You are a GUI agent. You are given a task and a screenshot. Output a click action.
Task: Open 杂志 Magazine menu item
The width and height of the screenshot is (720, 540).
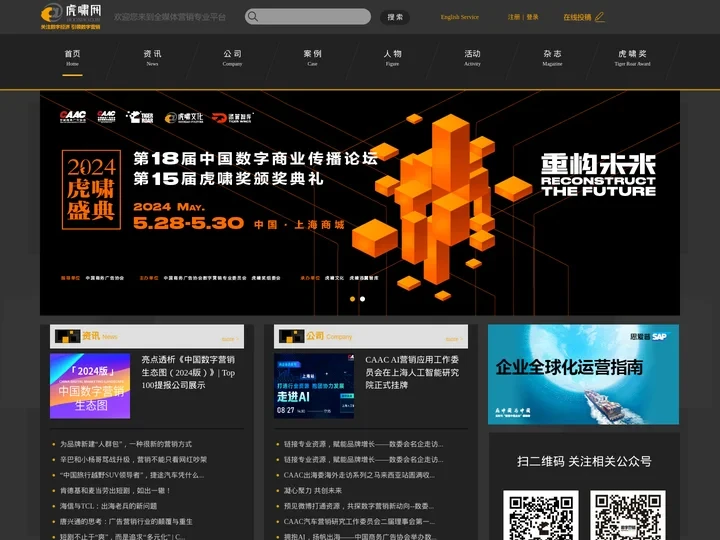click(552, 58)
